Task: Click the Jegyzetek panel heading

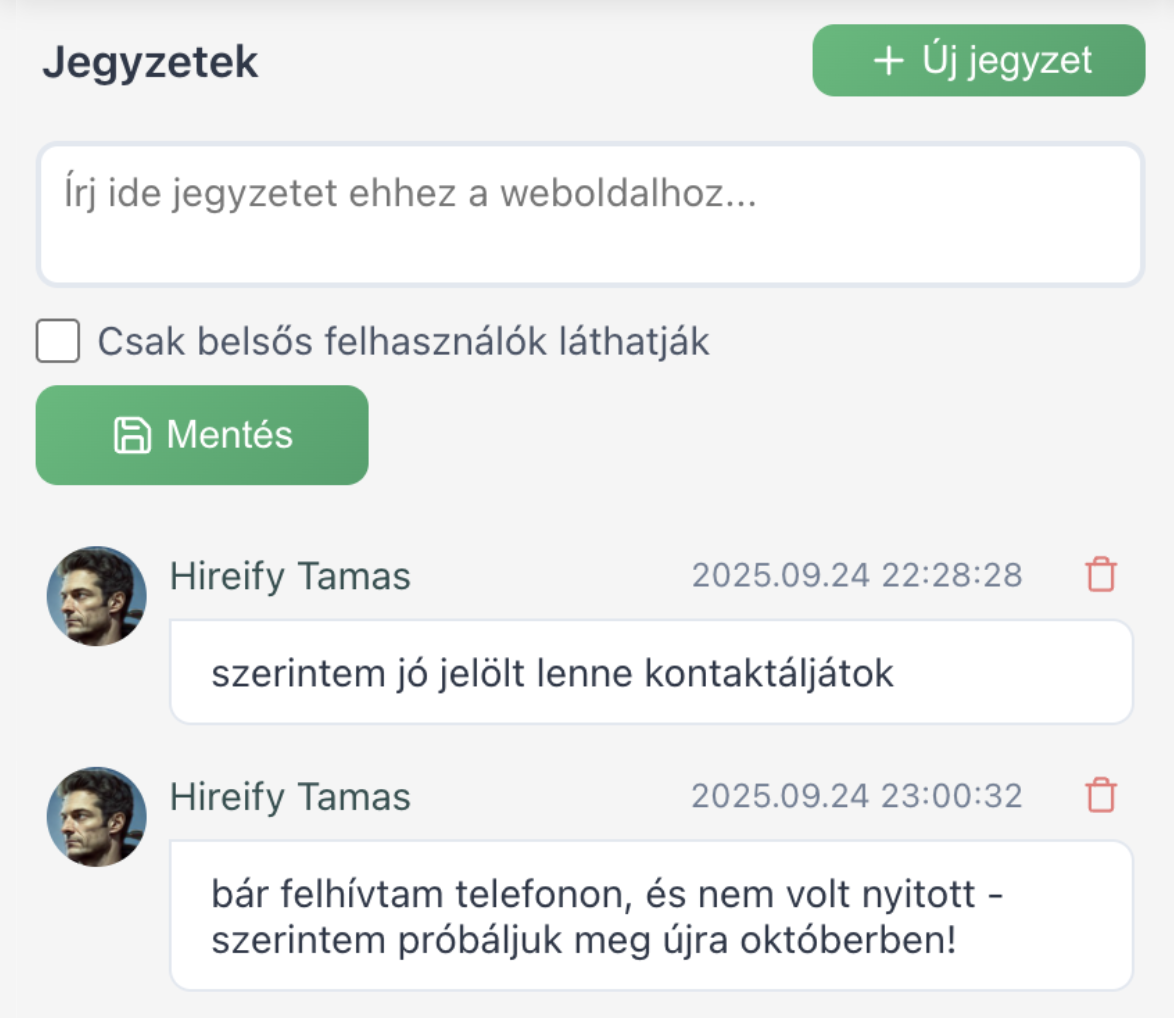Action: (152, 61)
